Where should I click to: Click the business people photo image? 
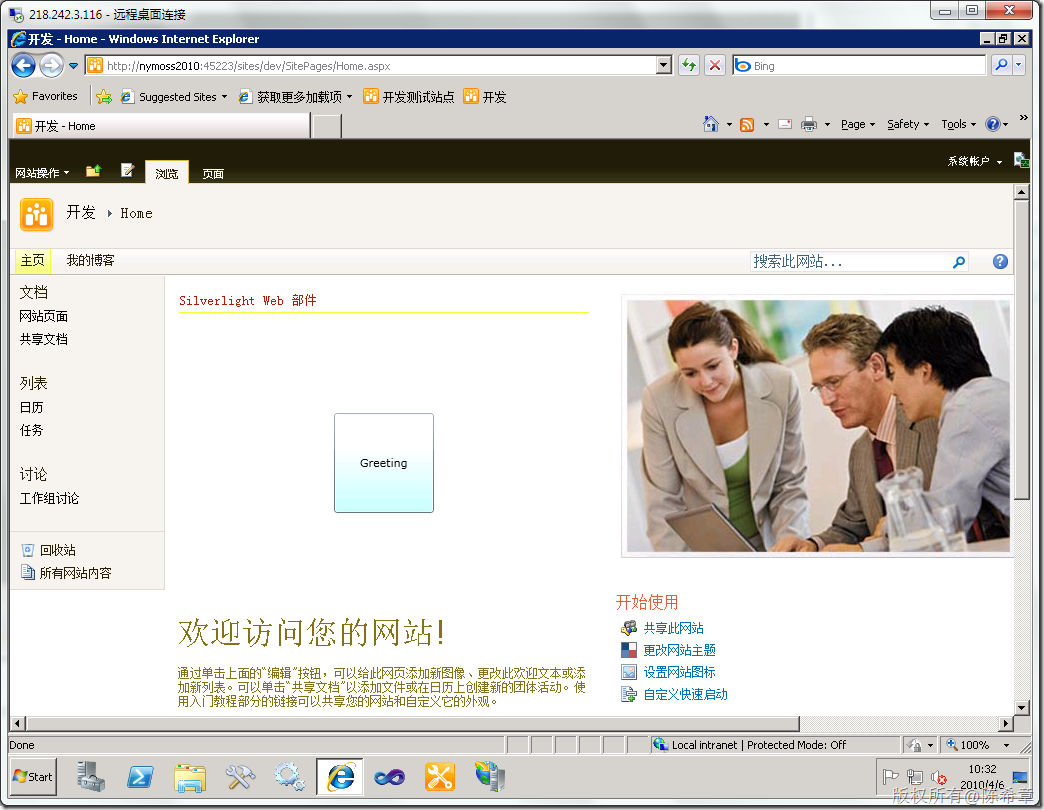(x=818, y=426)
